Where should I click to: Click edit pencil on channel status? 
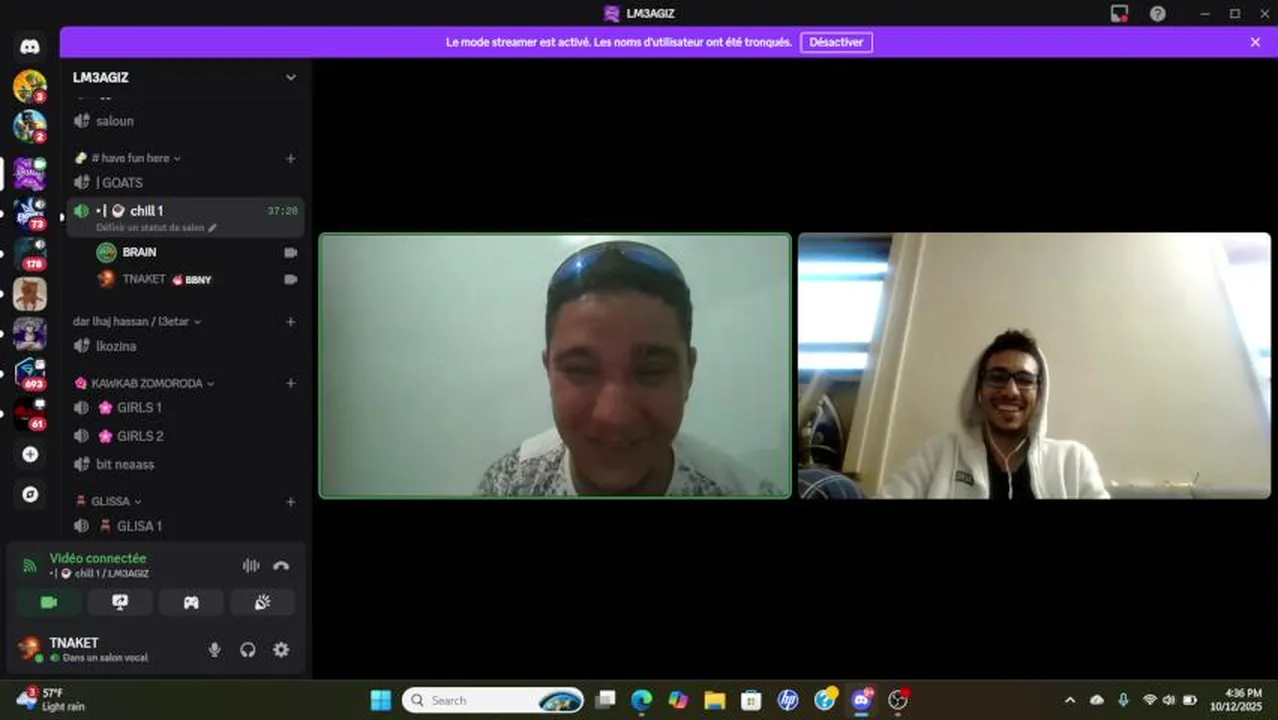click(212, 228)
